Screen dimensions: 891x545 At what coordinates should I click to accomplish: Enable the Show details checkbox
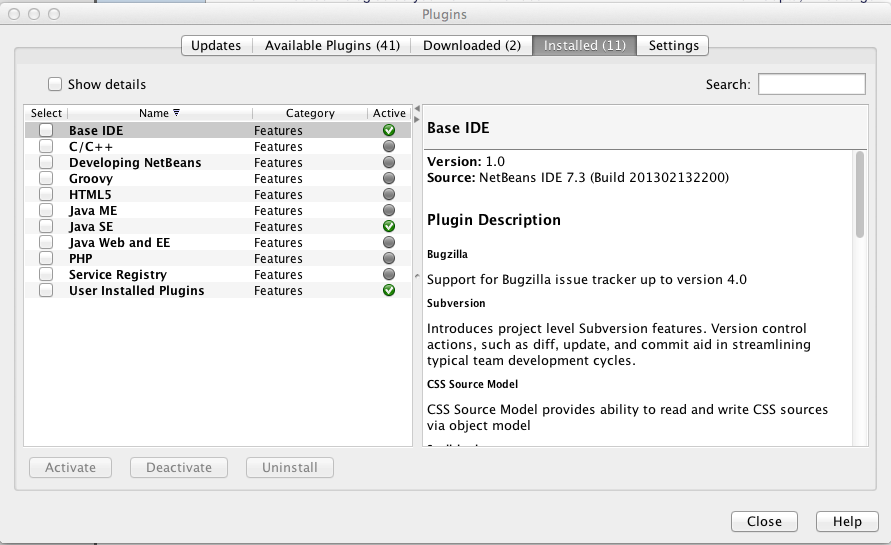point(56,85)
